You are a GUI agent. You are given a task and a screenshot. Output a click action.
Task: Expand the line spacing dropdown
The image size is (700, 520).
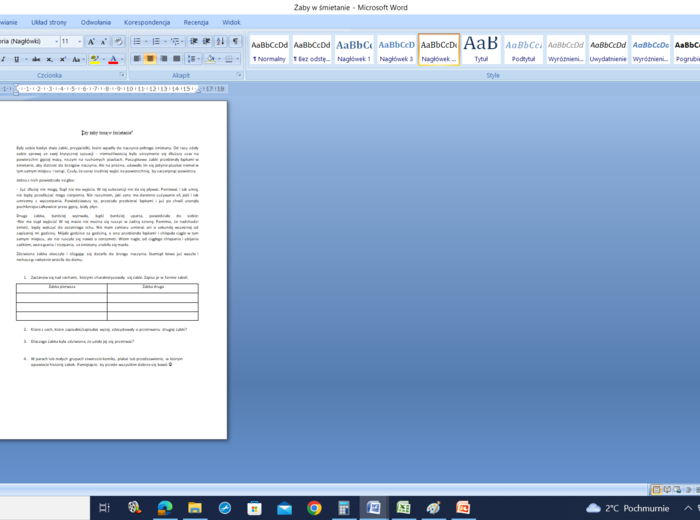pos(199,59)
